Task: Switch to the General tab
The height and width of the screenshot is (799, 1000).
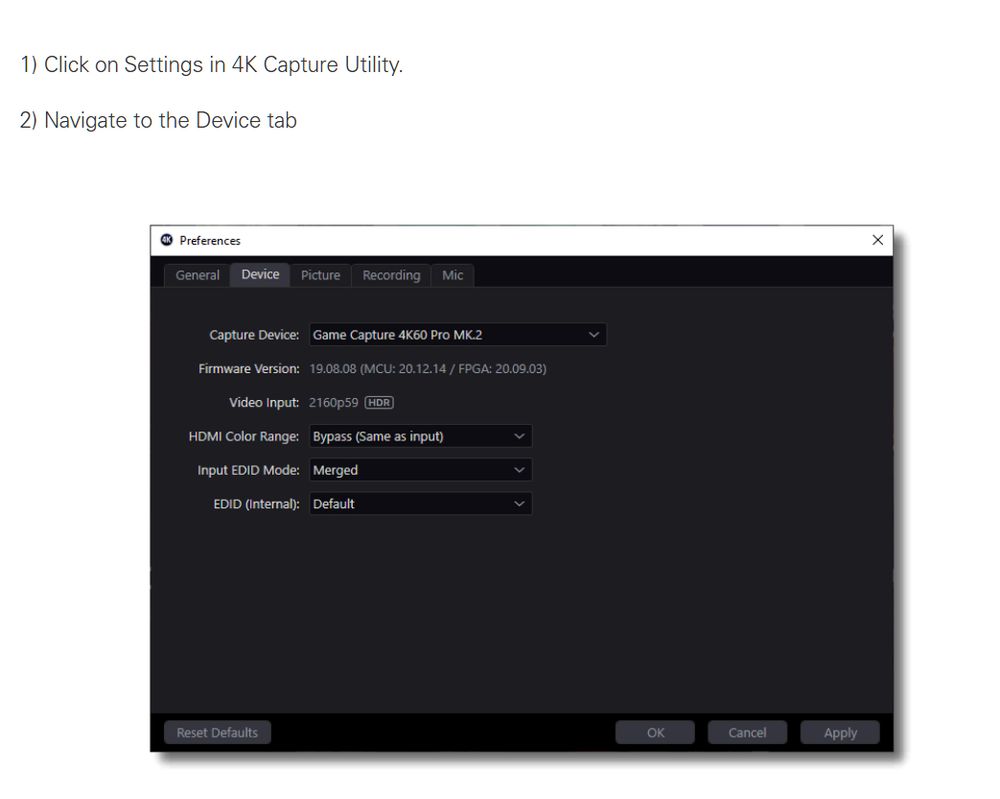Action: [197, 275]
